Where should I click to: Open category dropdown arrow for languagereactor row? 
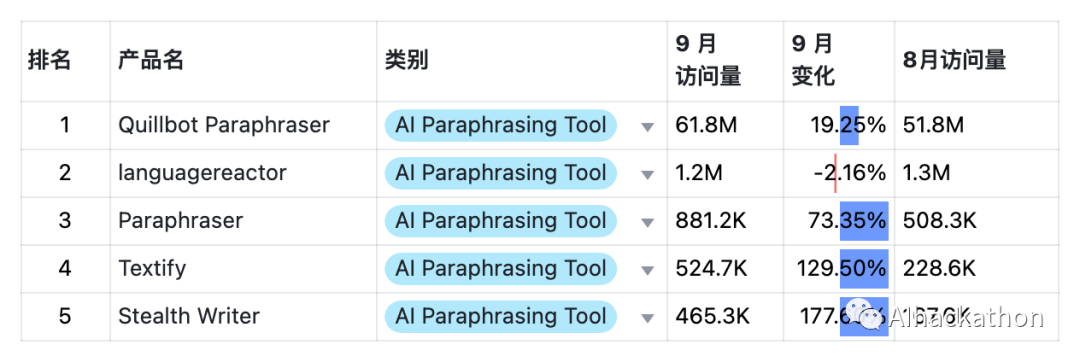(x=647, y=175)
